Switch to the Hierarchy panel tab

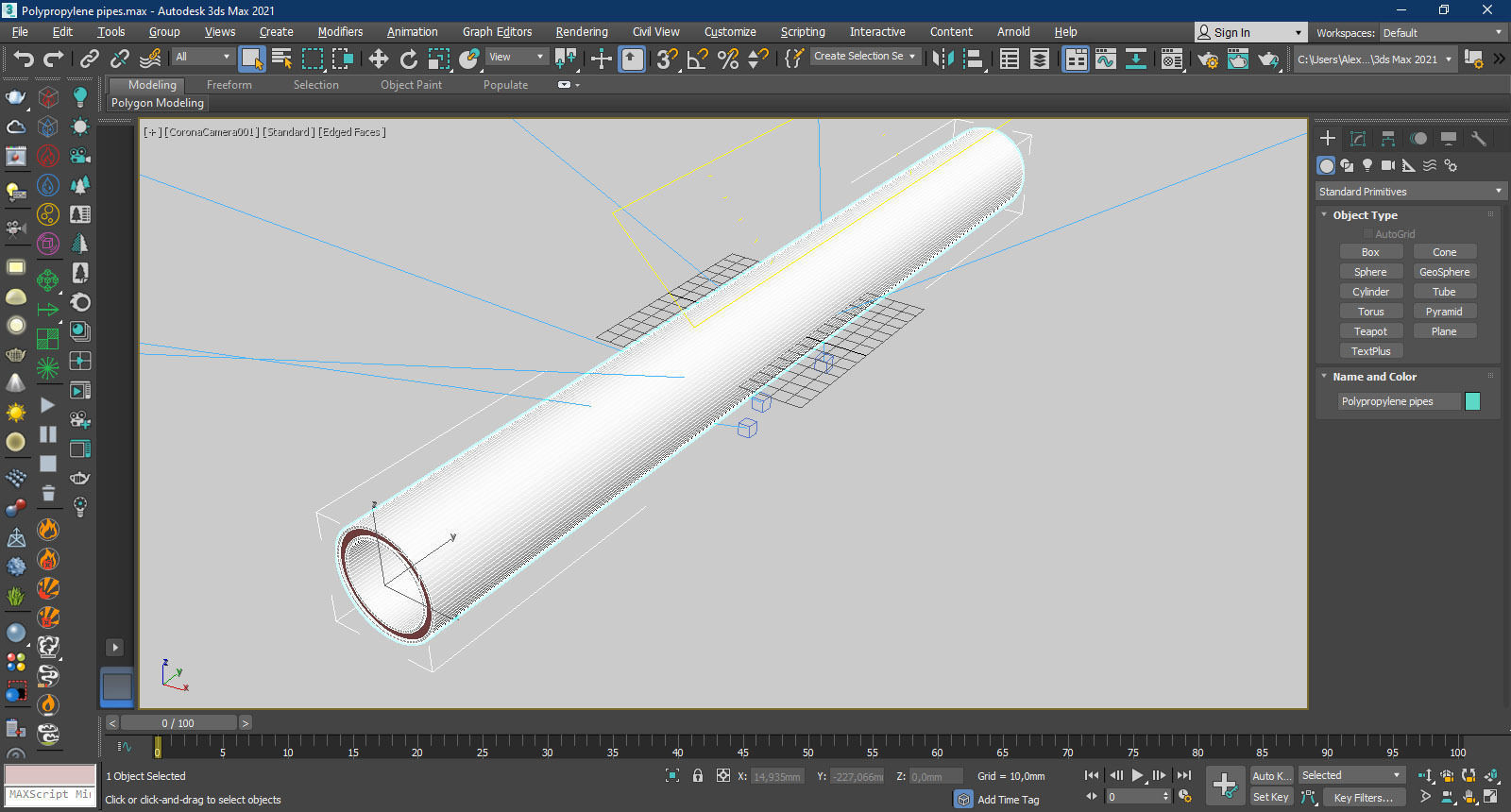(x=1388, y=139)
